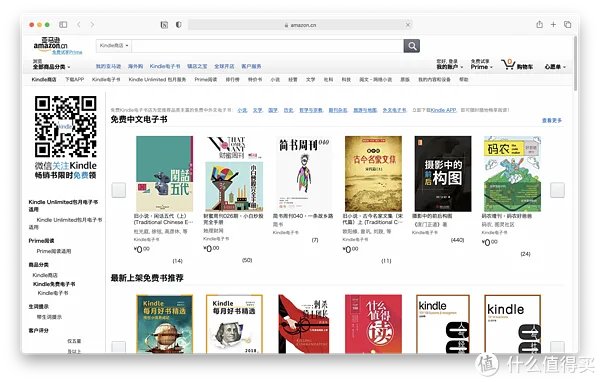Click the WeChat QR code image
This screenshot has height=382, width=600.
(65, 127)
